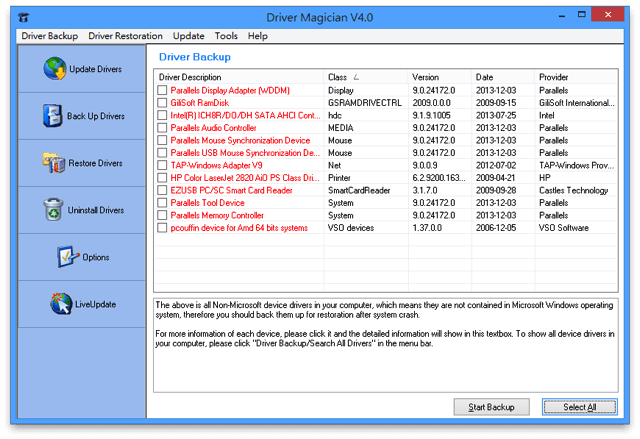
Task: Sort by Driver Description column header
Action: tap(239, 77)
